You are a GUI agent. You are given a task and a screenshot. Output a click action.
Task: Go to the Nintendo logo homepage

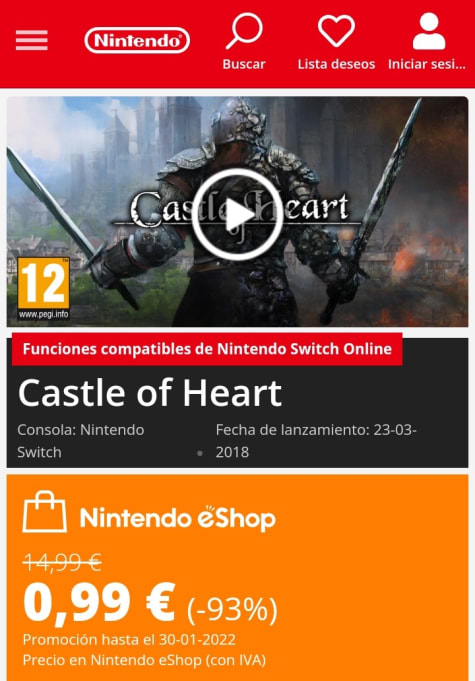[137, 40]
